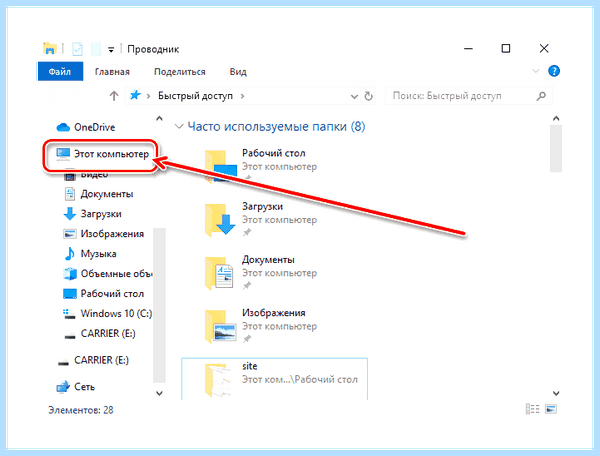
Task: Open Загрузки in the navigation pane
Action: (x=93, y=214)
